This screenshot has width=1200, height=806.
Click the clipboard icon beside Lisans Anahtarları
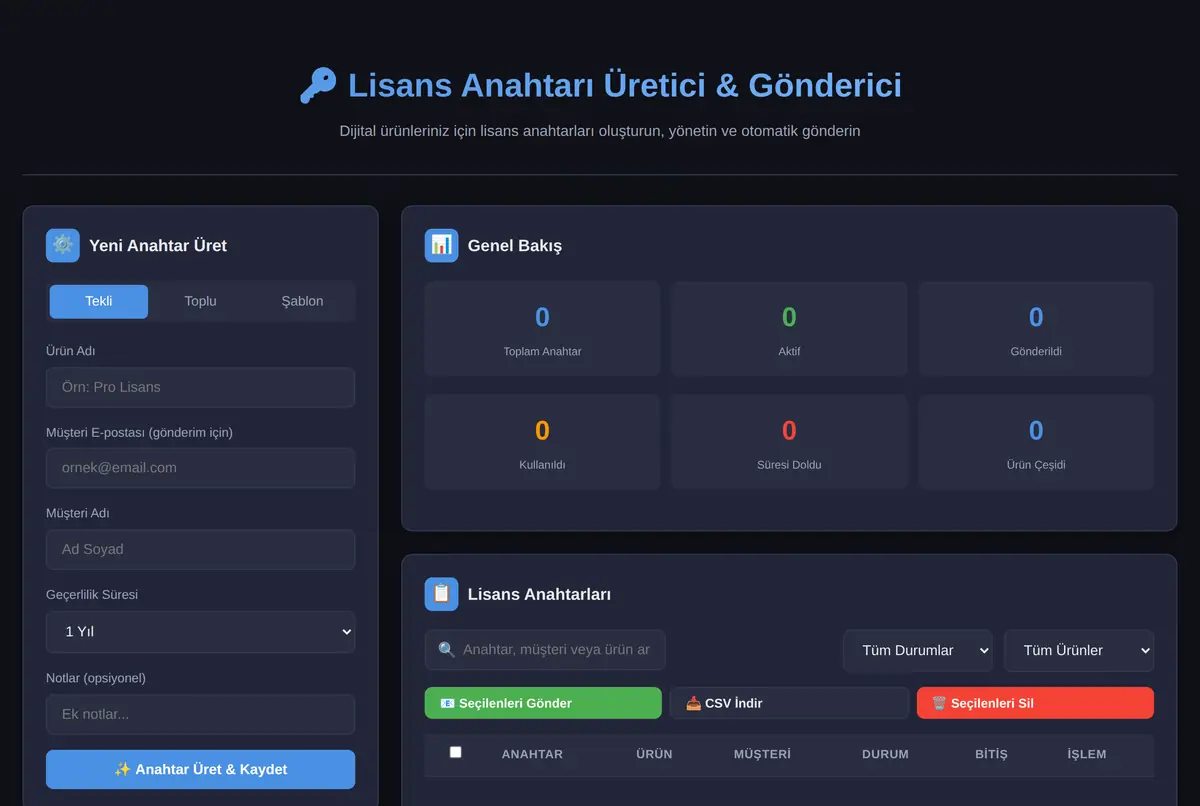click(441, 594)
